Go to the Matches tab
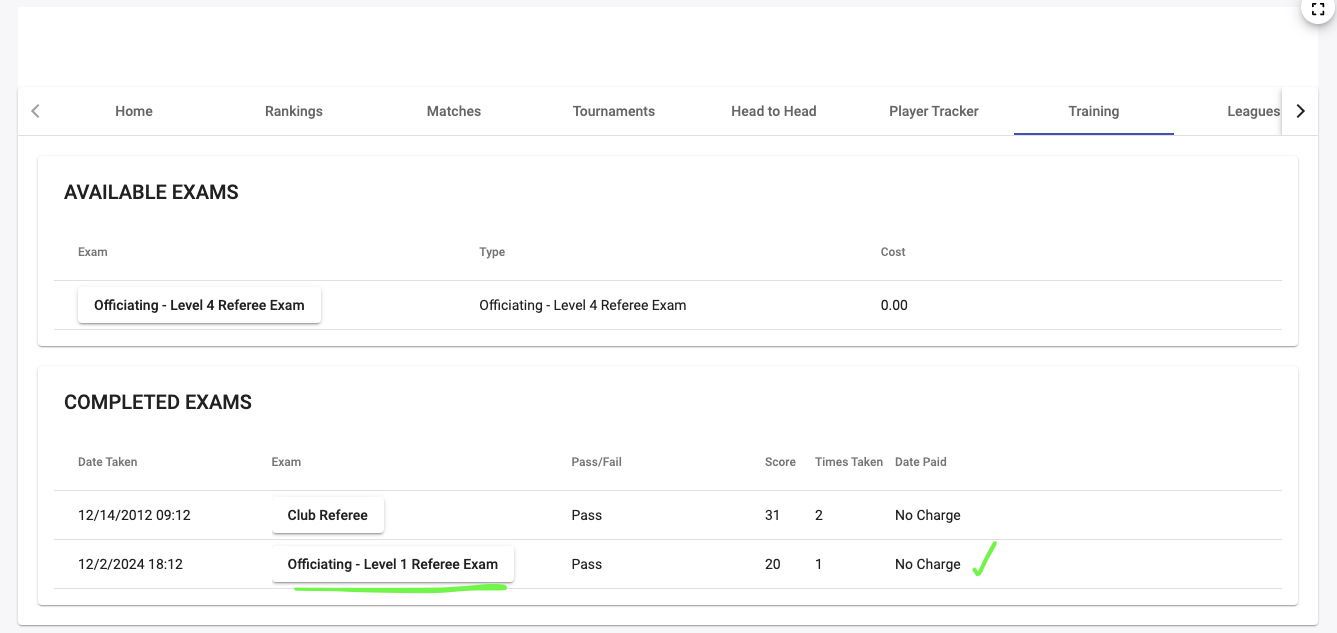 click(x=454, y=111)
